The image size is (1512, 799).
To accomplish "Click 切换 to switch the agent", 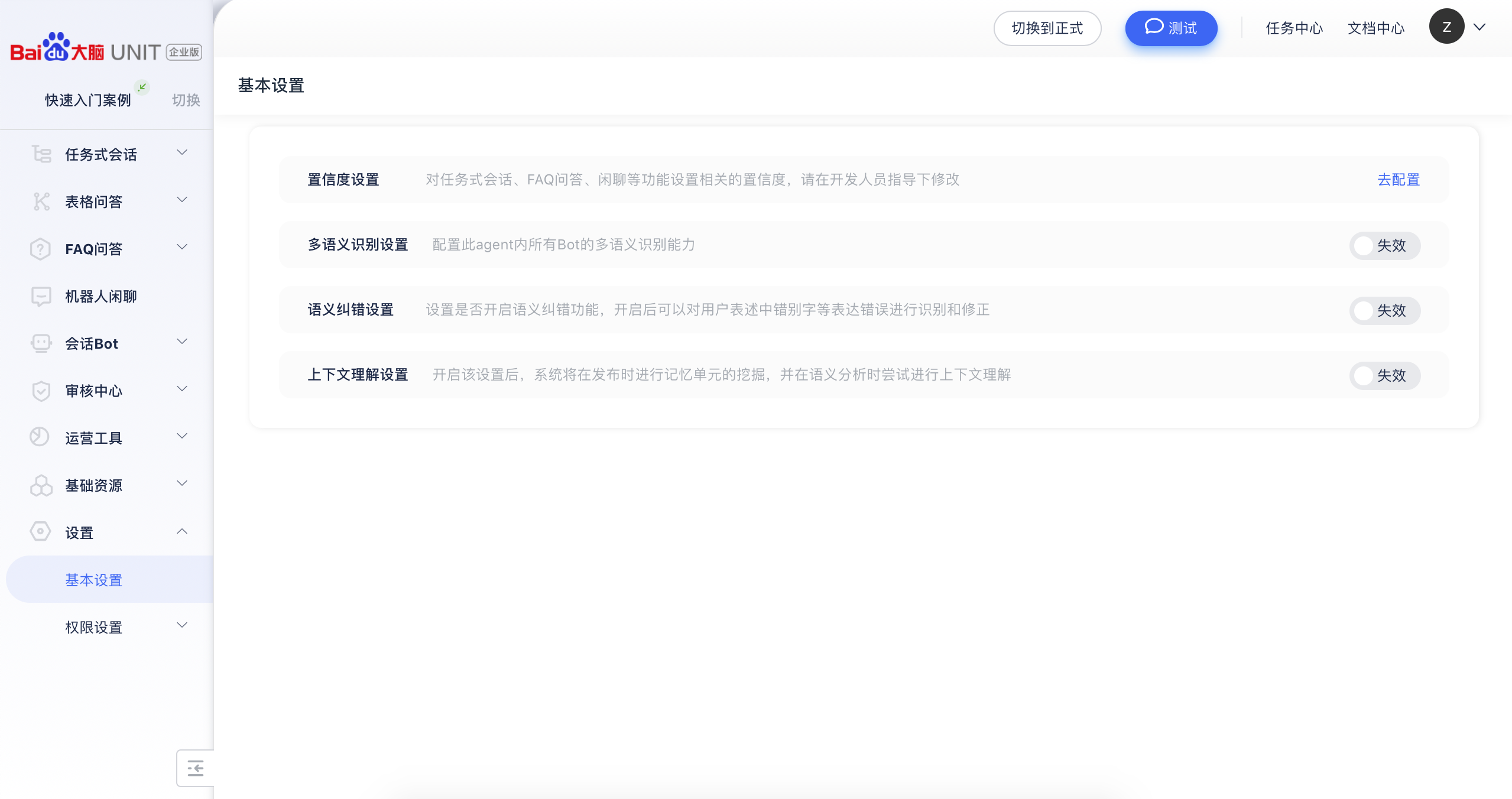I will click(x=186, y=100).
